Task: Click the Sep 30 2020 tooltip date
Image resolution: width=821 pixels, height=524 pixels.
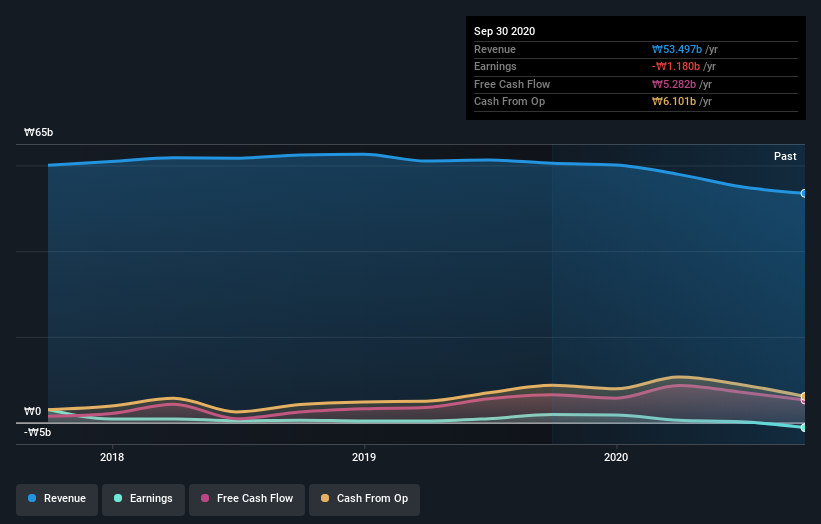Action: (x=504, y=31)
